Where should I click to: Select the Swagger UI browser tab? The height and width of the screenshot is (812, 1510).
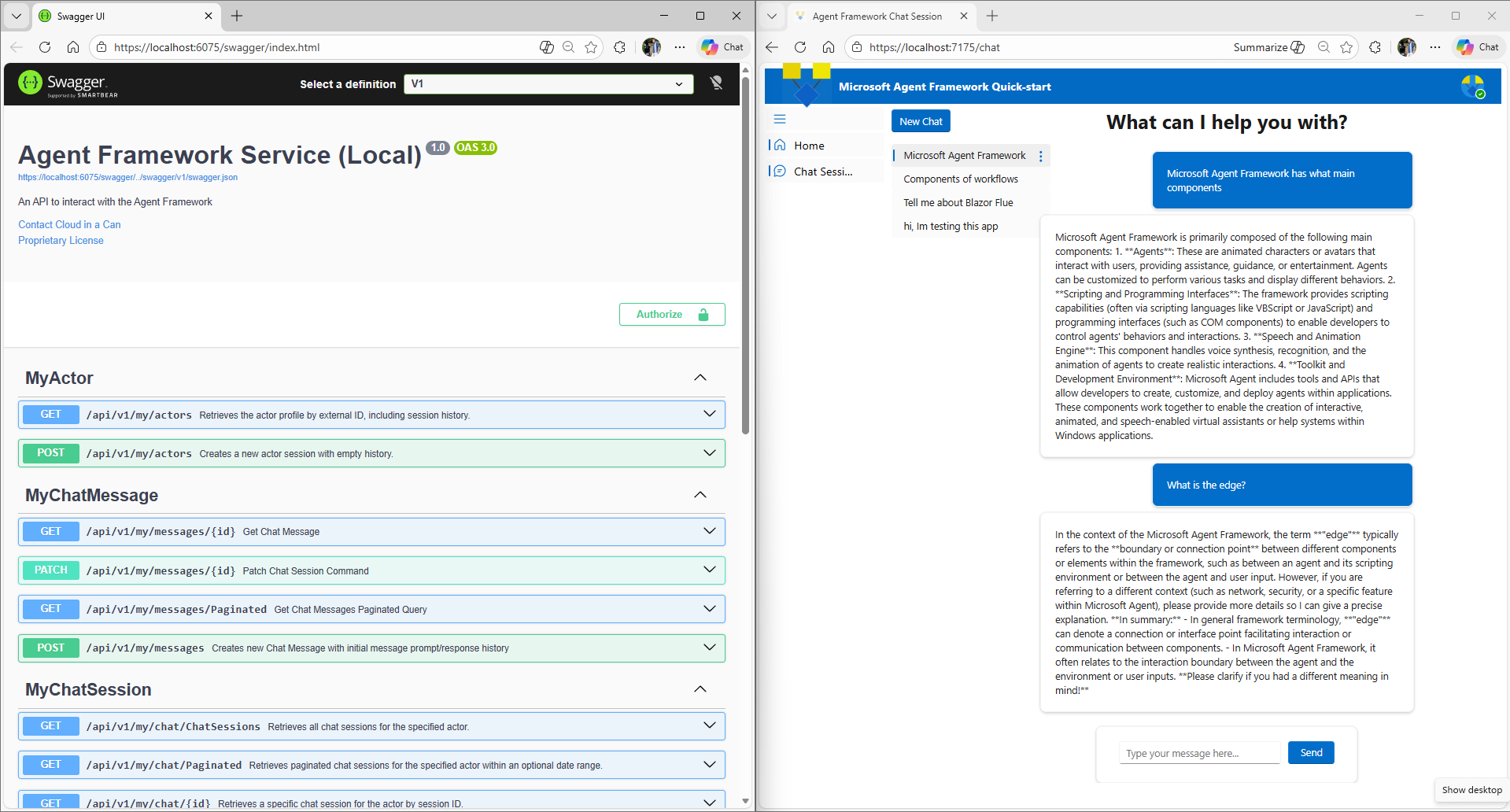click(x=126, y=16)
